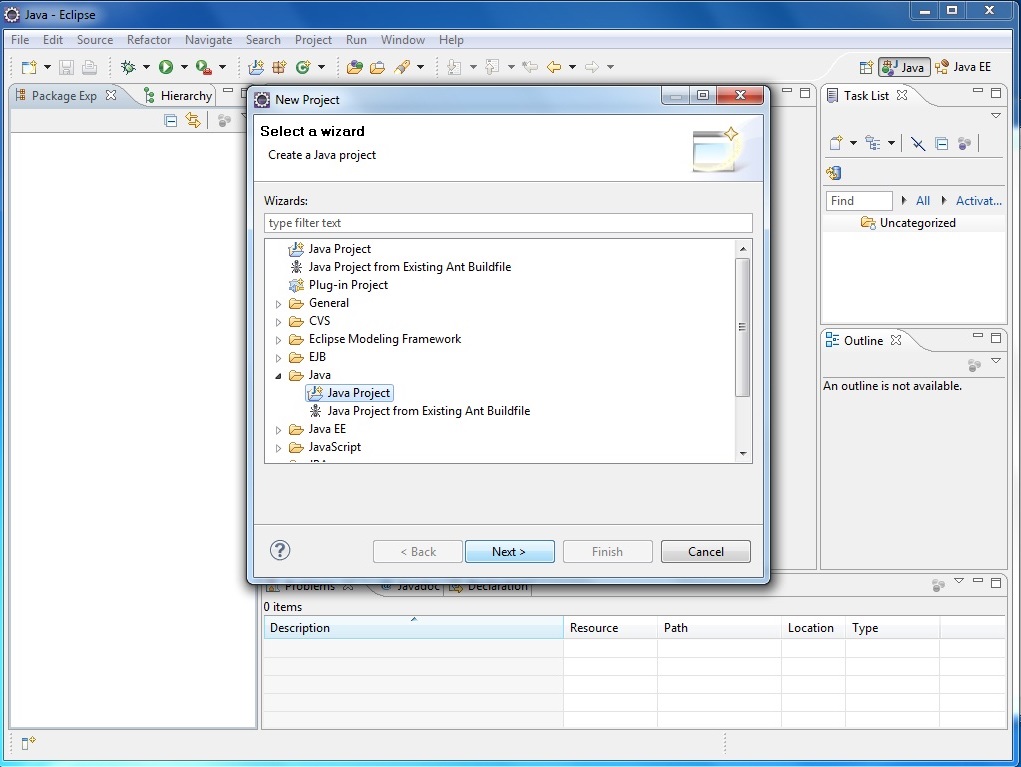Cancel the New Project dialog
1021x767 pixels.
(705, 551)
